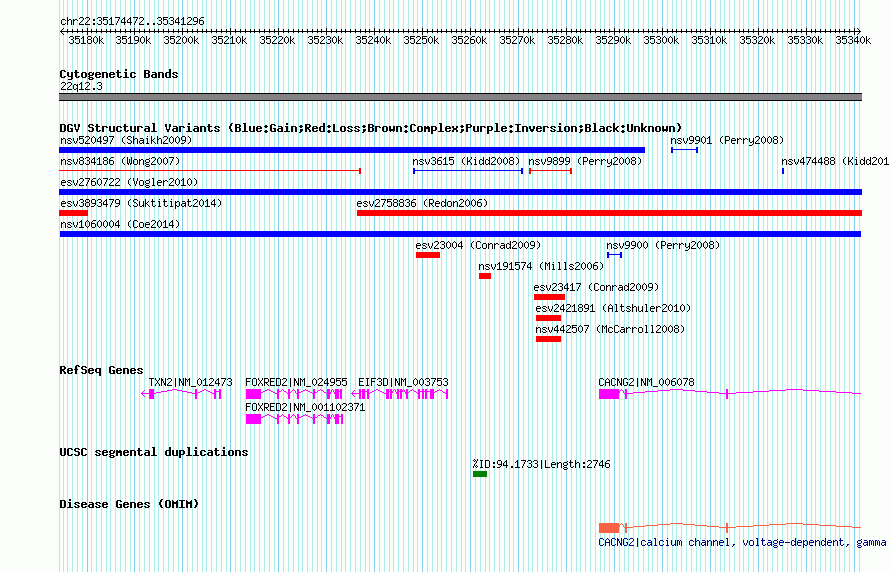Click the 35300k ruler label

(x=661, y=40)
